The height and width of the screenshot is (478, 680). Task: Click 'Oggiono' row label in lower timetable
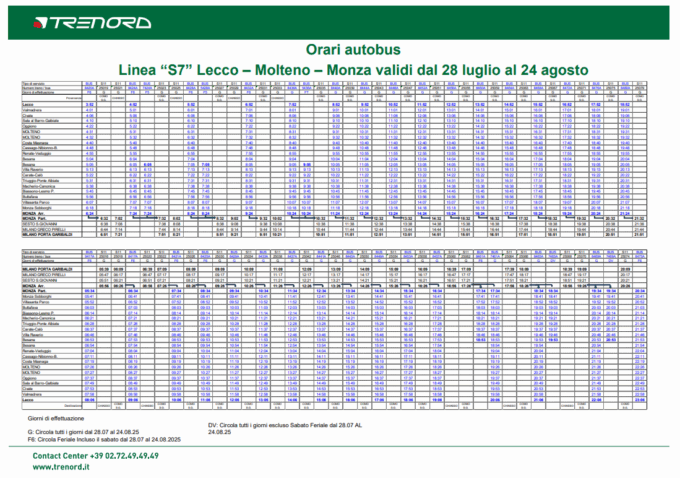coord(29,378)
